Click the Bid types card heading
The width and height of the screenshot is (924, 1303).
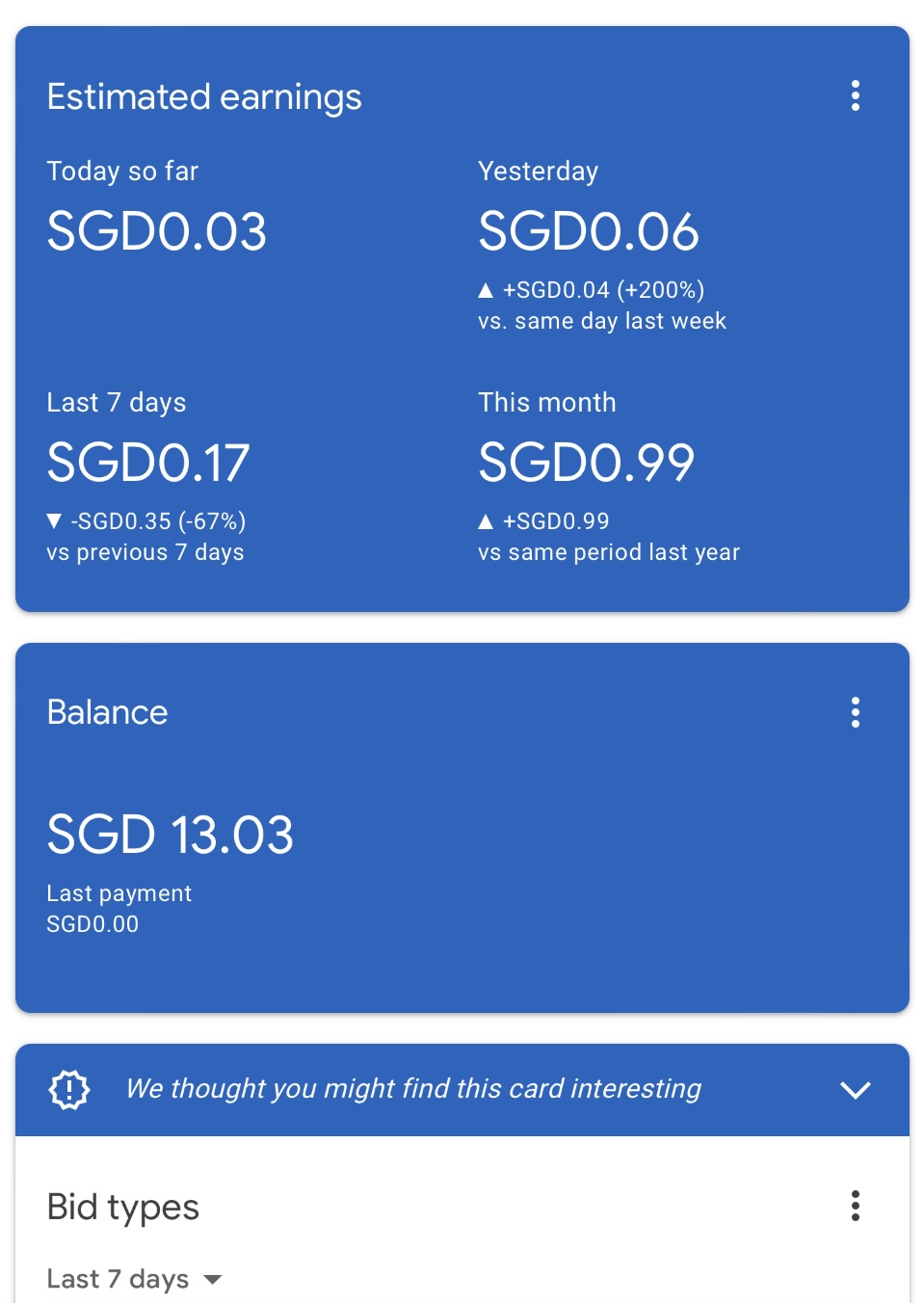pyautogui.click(x=123, y=1208)
